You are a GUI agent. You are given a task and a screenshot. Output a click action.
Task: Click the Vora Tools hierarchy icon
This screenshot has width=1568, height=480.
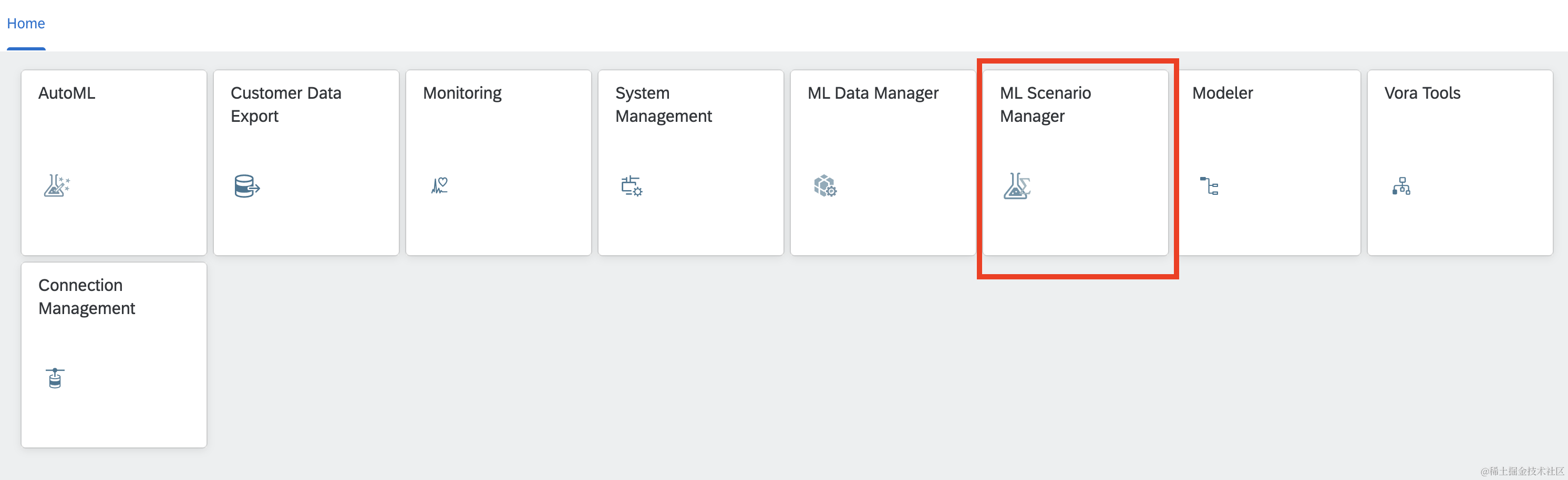[1401, 185]
